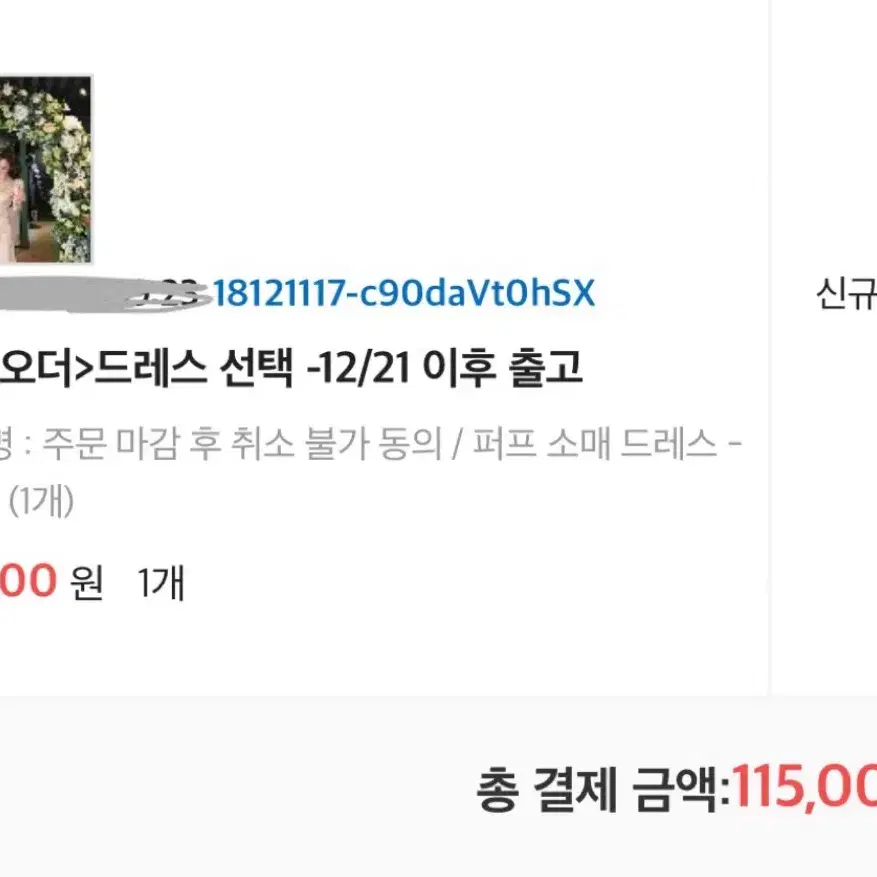Click the 신규 status text

tap(846, 294)
